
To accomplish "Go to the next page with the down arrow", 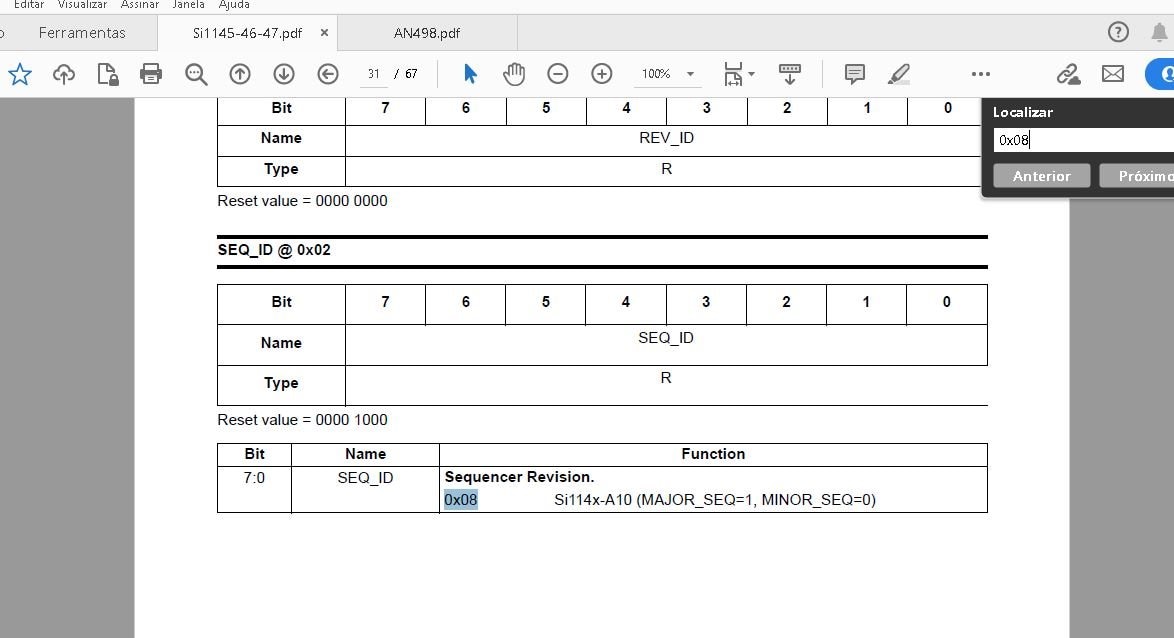I will coord(284,73).
